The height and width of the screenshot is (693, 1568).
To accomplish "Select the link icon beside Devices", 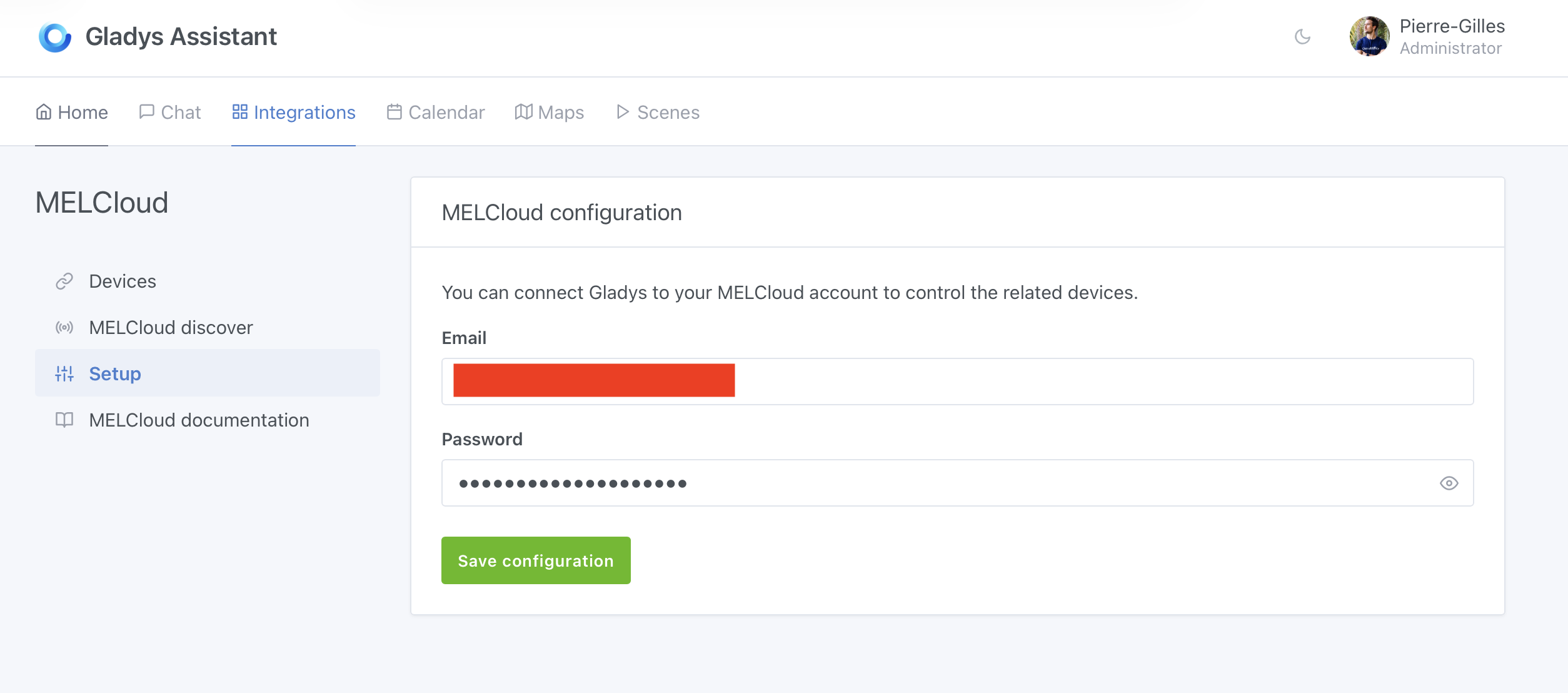I will (64, 281).
